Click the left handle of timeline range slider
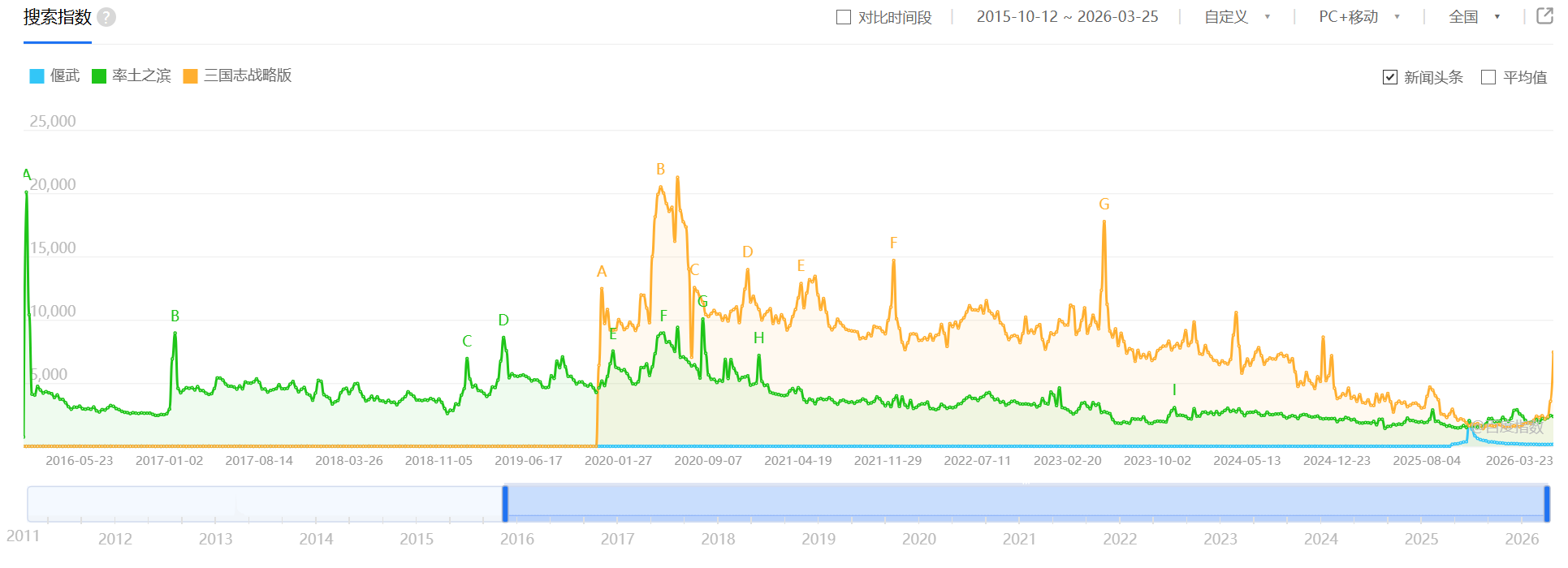Image resolution: width=1568 pixels, height=568 pixels. 505,504
